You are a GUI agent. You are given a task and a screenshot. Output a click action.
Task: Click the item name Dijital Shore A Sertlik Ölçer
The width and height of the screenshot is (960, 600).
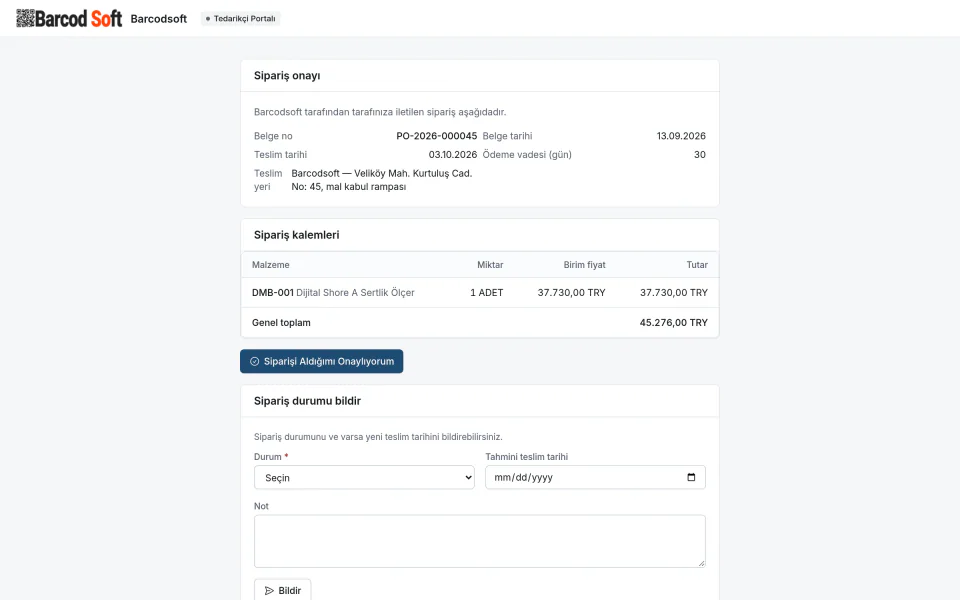point(355,293)
